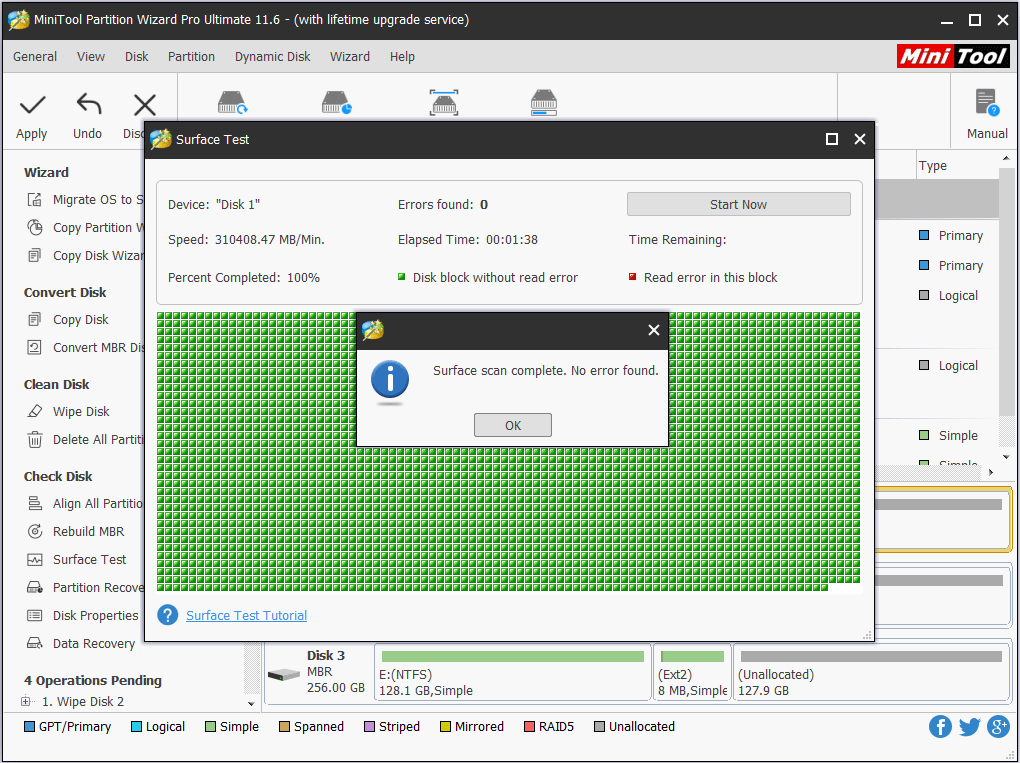1020x763 pixels.
Task: Open Disk Properties from the sidebar
Action: pyautogui.click(x=95, y=615)
